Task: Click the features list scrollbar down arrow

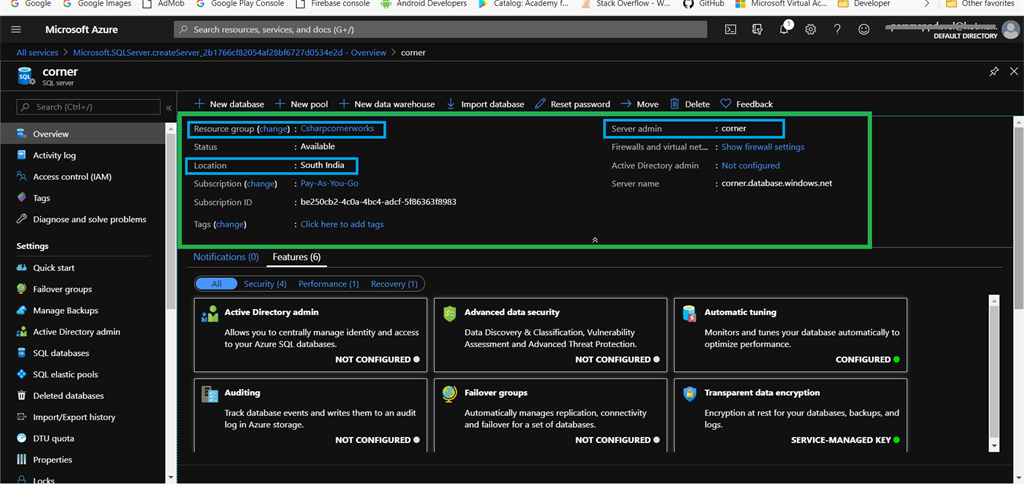Action: click(x=994, y=445)
